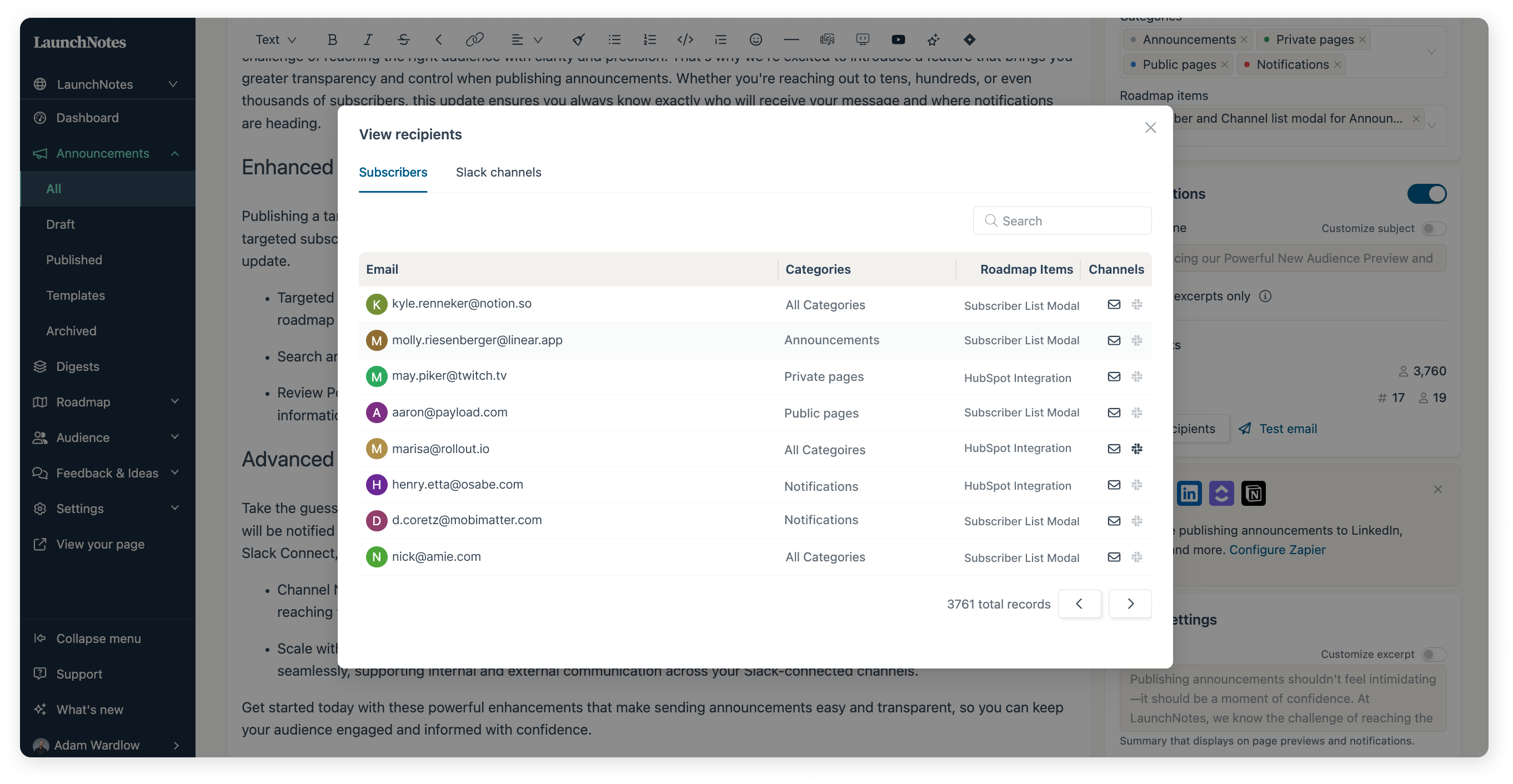
Task: Insert a code block
Action: point(685,39)
